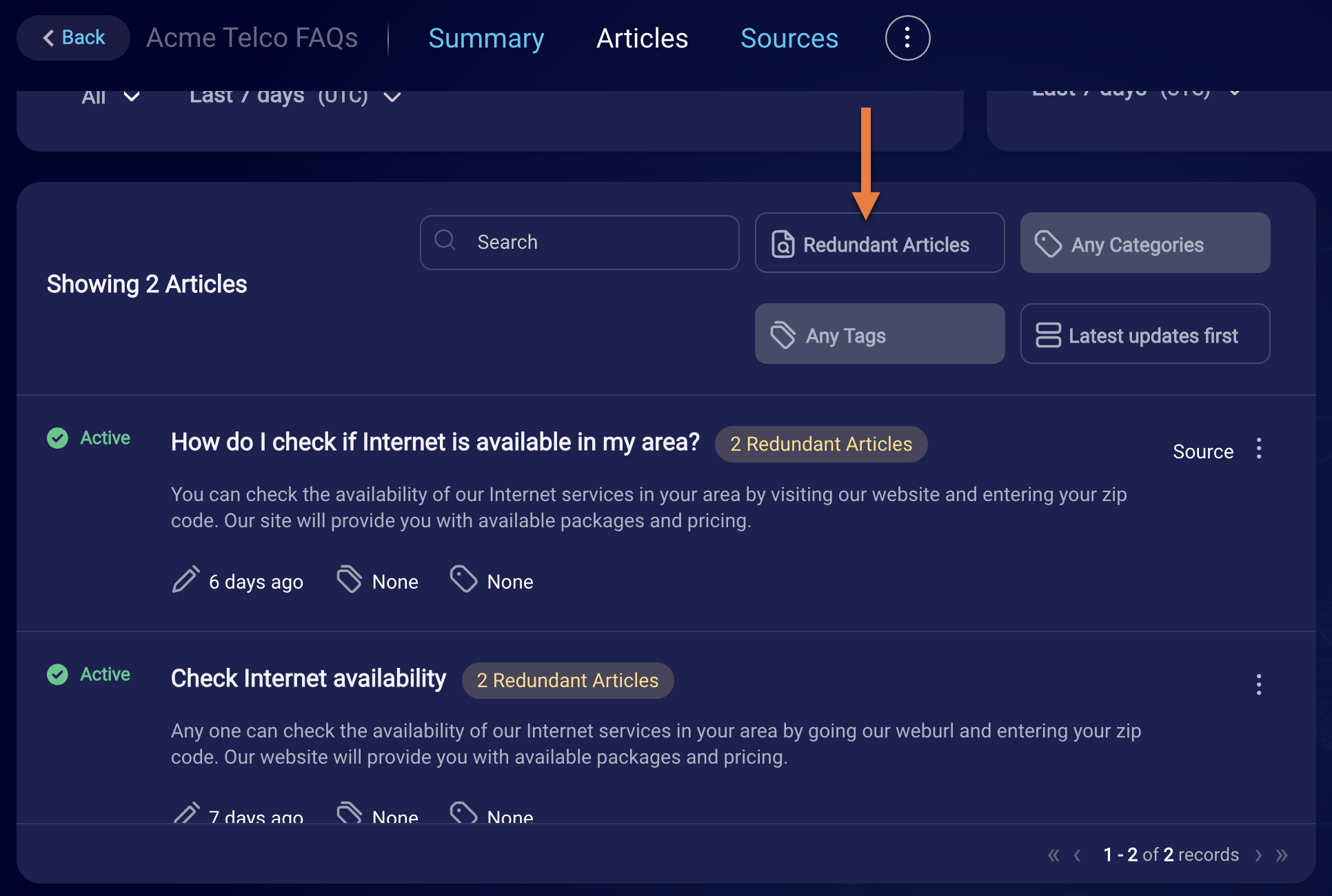Screen dimensions: 1332x896
Task: Toggle the All filter dropdown
Action: (x=107, y=95)
